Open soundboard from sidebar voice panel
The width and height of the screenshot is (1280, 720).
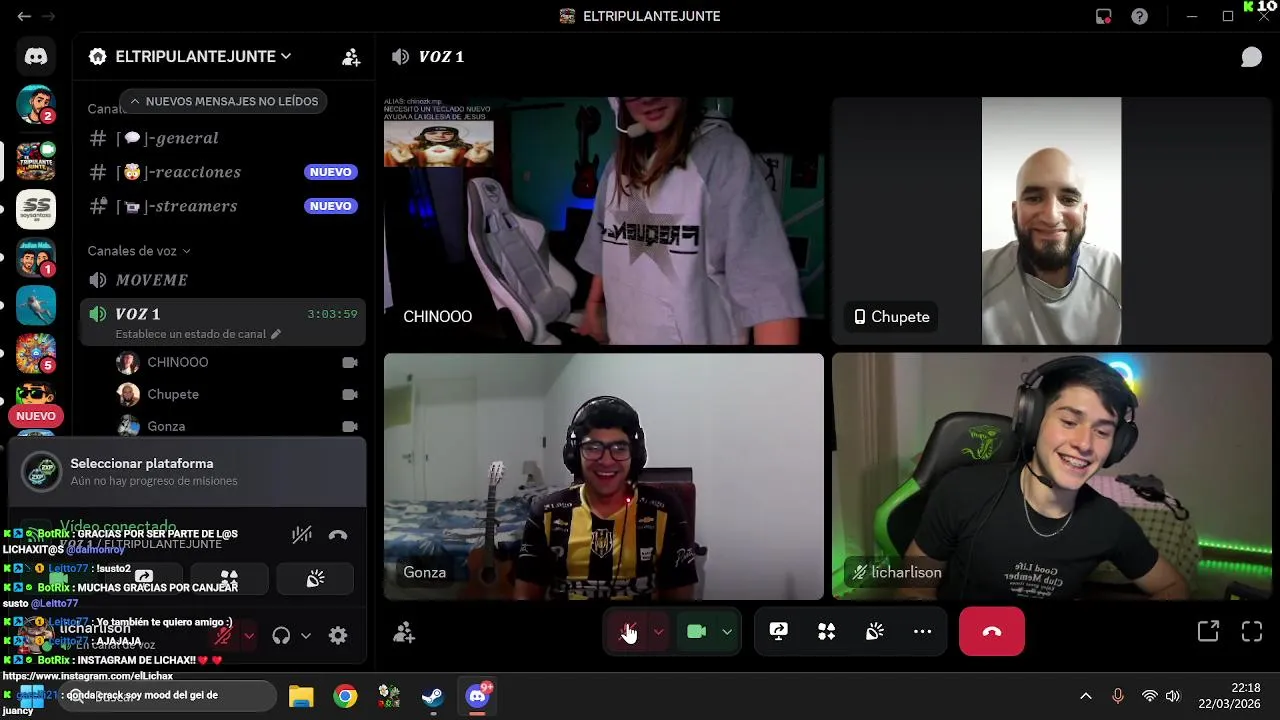tap(315, 578)
